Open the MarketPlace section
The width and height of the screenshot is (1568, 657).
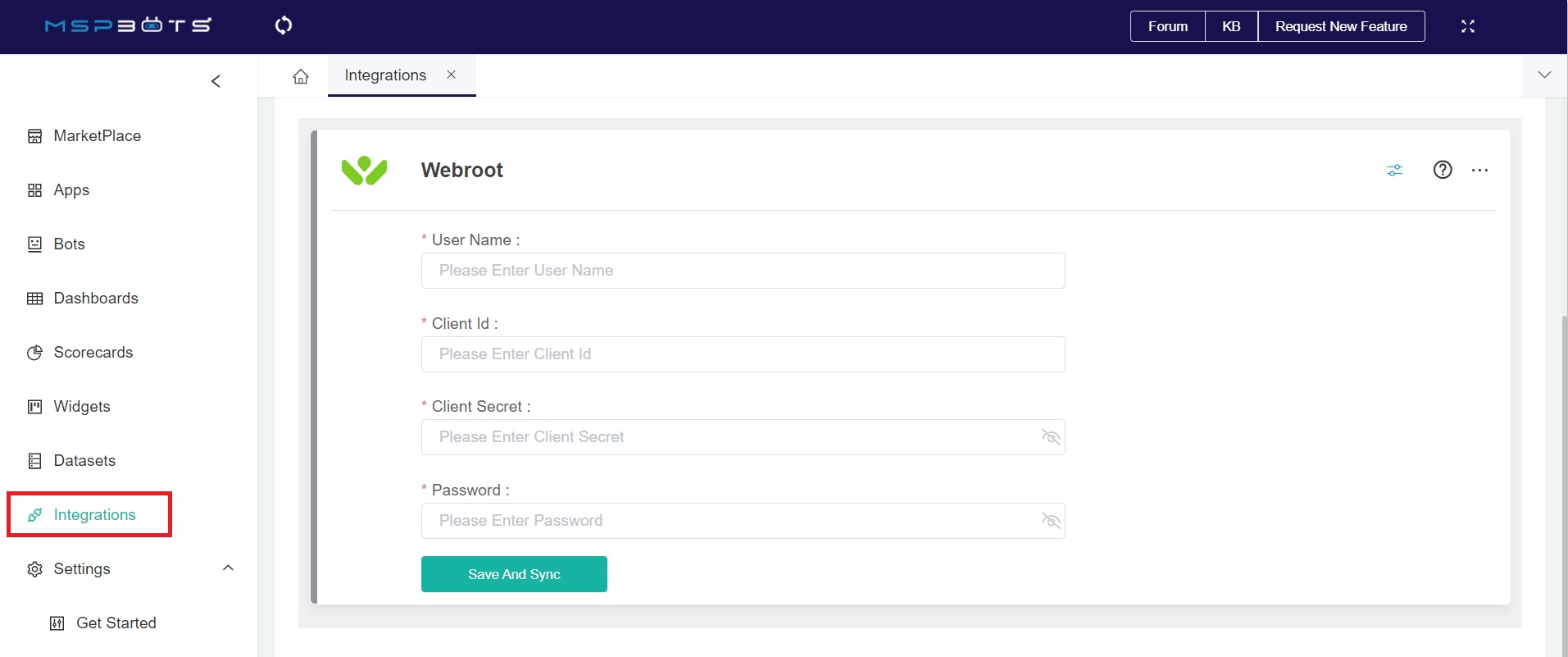pos(97,135)
